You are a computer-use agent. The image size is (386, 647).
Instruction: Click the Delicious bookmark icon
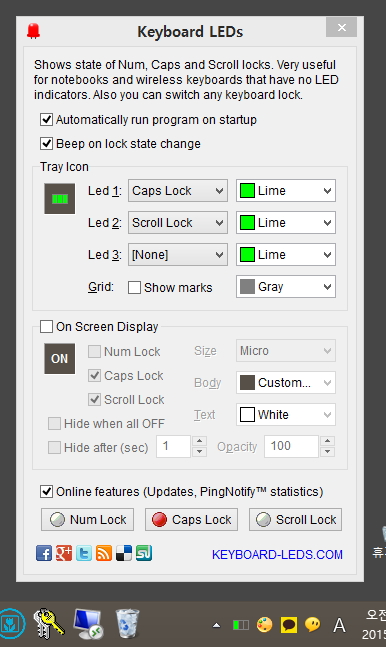click(124, 553)
